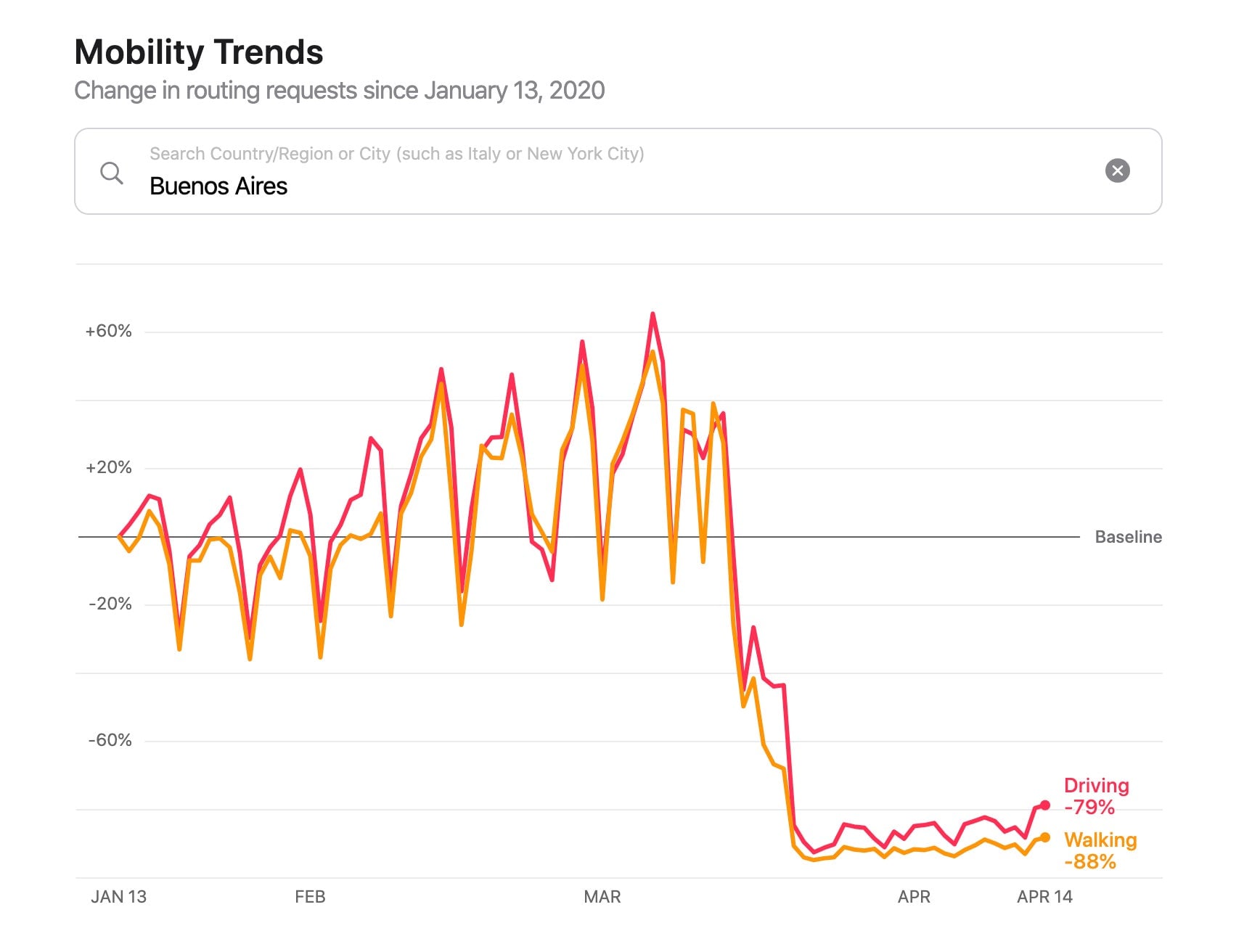Select the Walking -88% label
Screen dimensions: 1260x952
[1100, 850]
